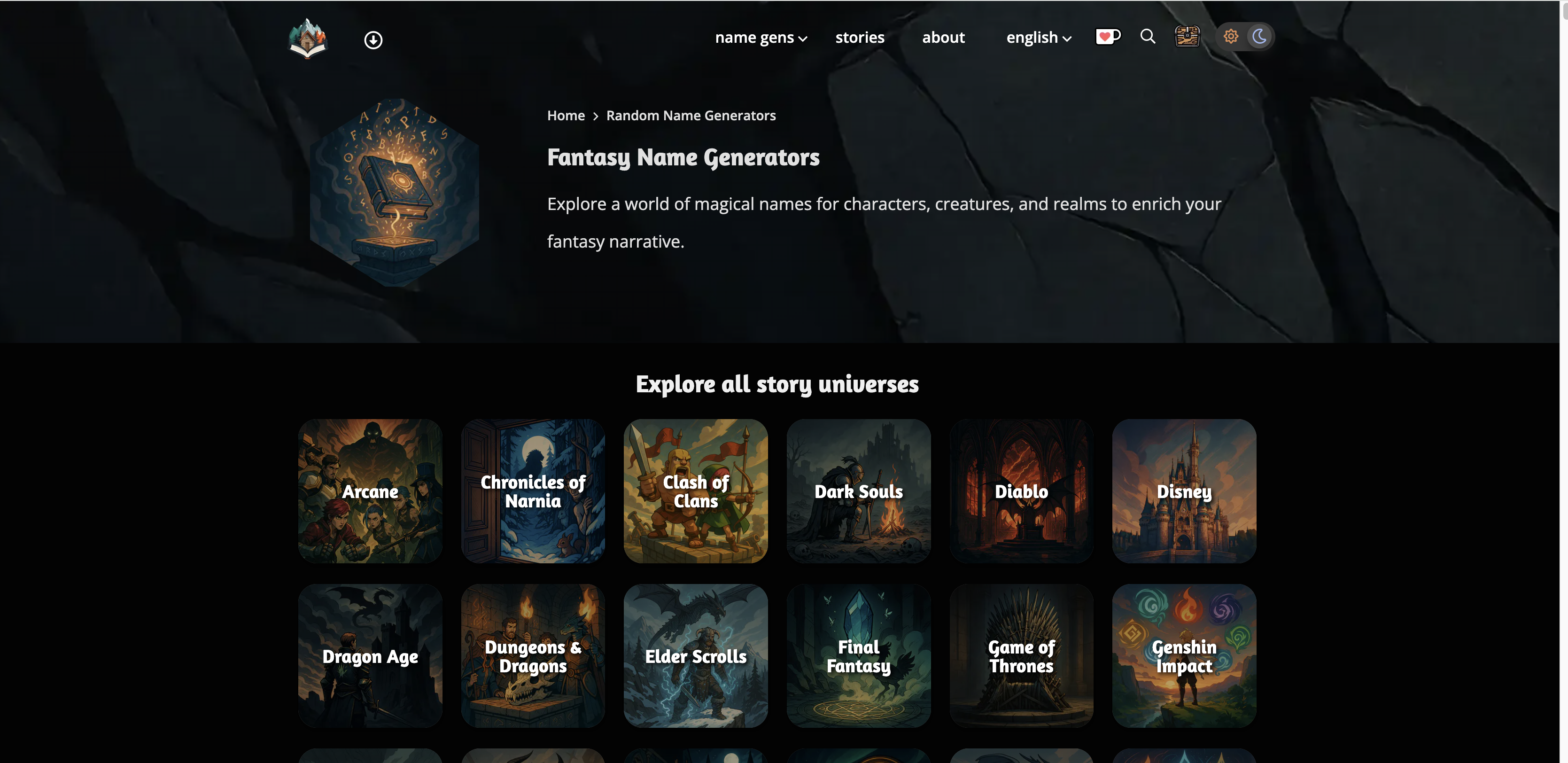This screenshot has height=763, width=1568.
Task: Click the magic book hexagon image
Action: 395,193
